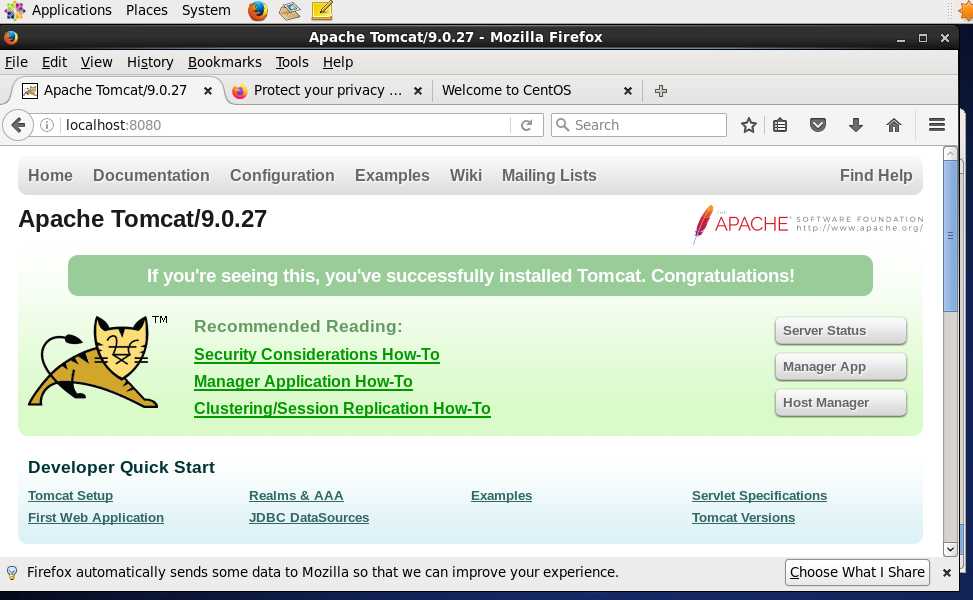The height and width of the screenshot is (600, 973).
Task: Click the vertical scrollbar up arrow
Action: [x=950, y=153]
